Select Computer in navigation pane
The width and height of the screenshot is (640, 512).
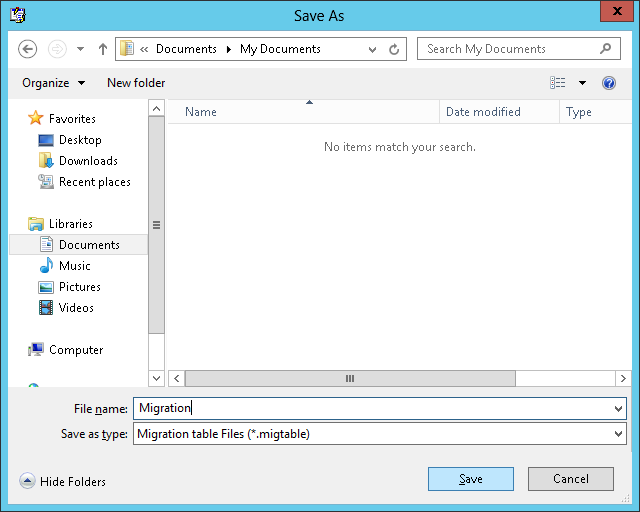[75, 350]
